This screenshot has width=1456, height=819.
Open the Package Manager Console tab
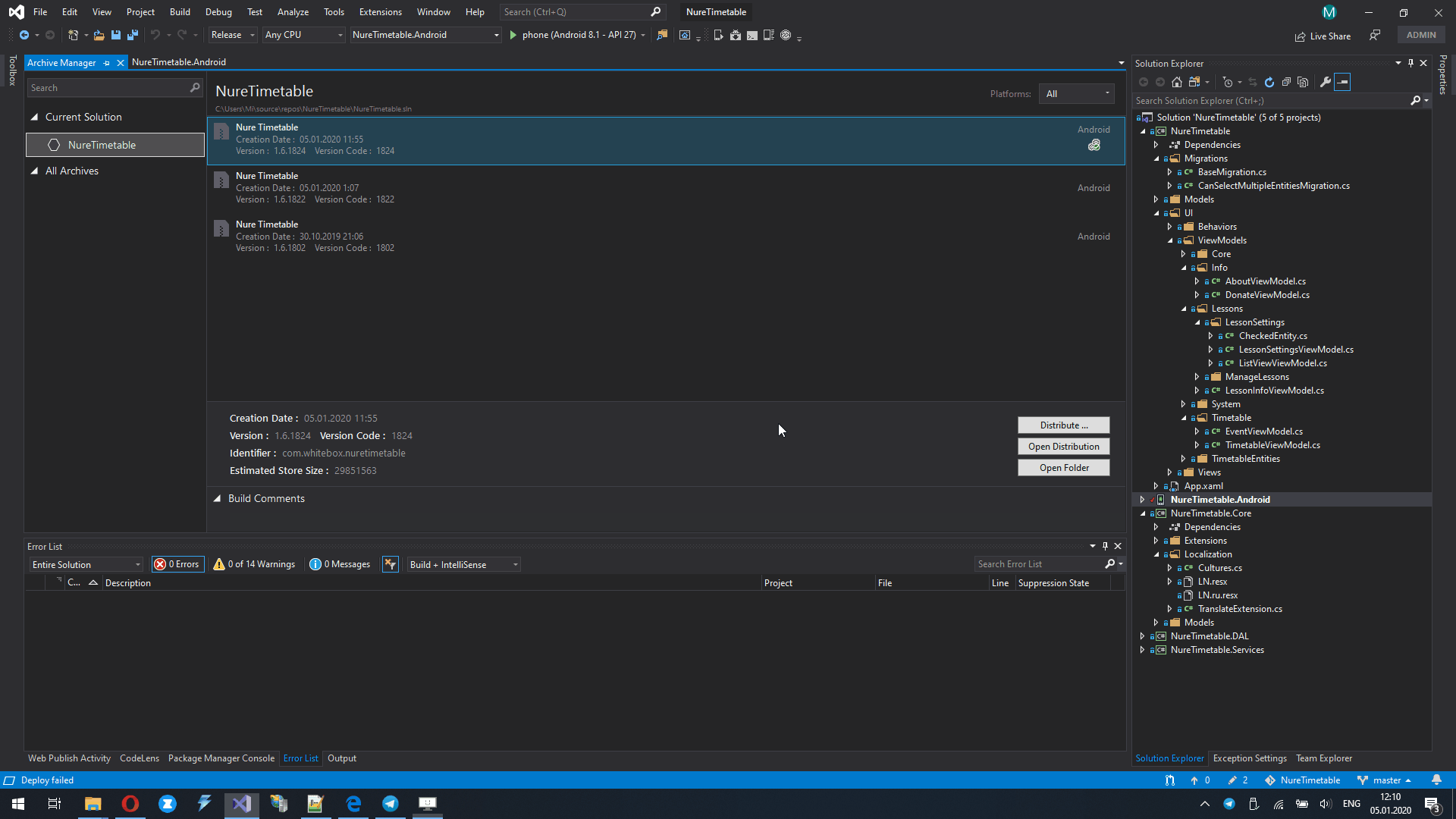[x=221, y=758]
